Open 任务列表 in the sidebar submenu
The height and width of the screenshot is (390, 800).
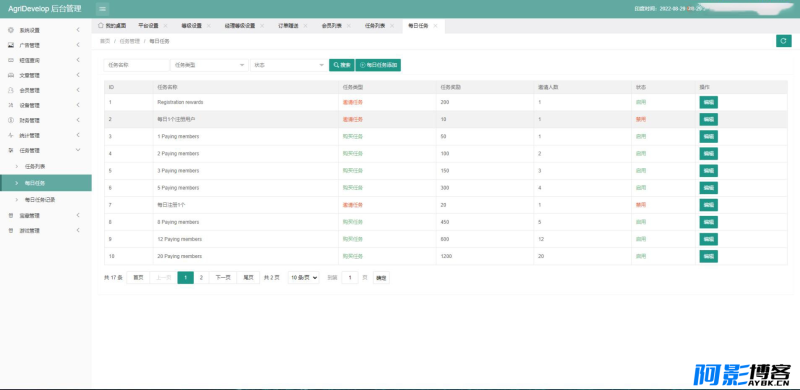click(x=46, y=166)
